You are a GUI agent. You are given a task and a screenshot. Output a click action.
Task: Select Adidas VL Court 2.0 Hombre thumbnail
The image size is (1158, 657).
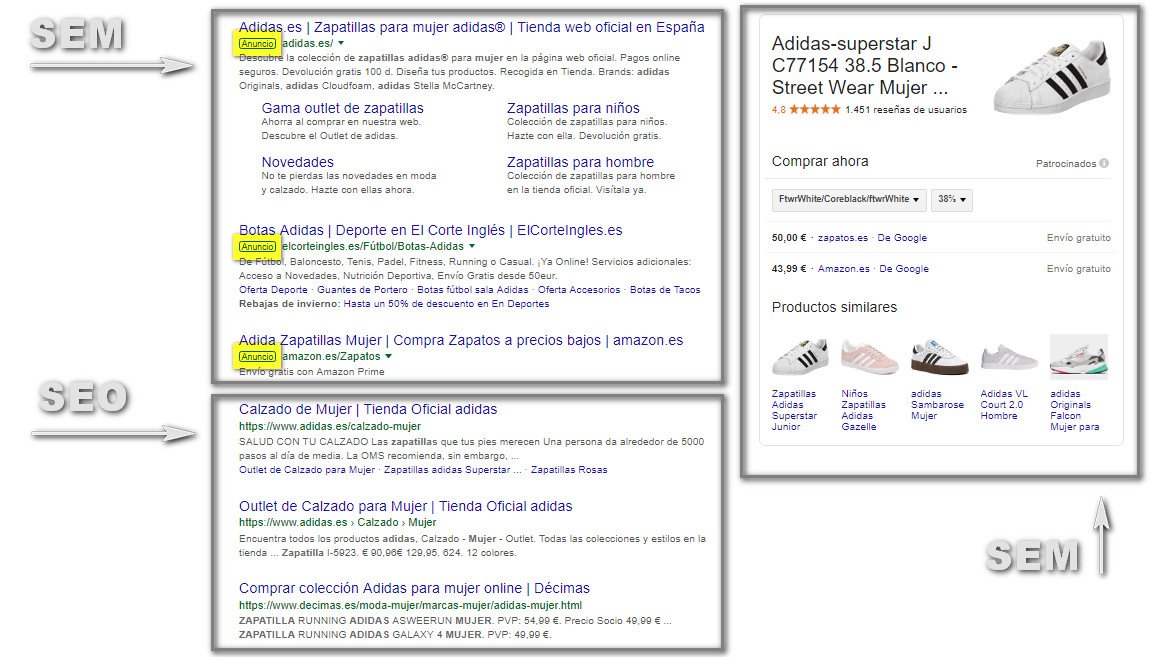pyautogui.click(x=1008, y=358)
